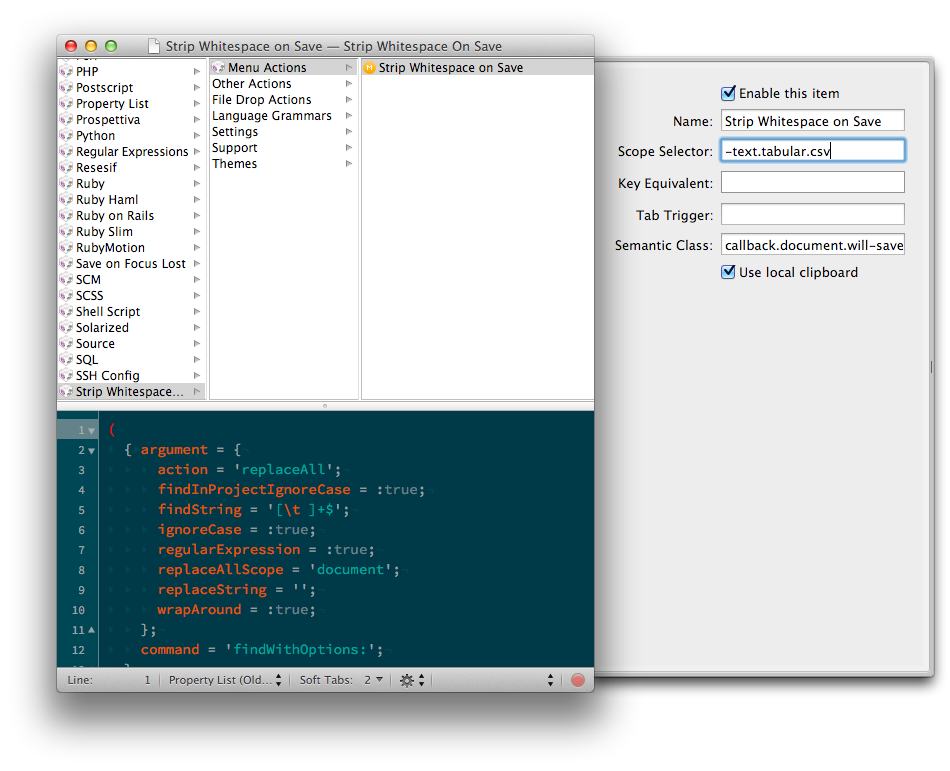950x771 pixels.
Task: Click 'findWithOptions:' text on line 12
Action: [x=301, y=650]
